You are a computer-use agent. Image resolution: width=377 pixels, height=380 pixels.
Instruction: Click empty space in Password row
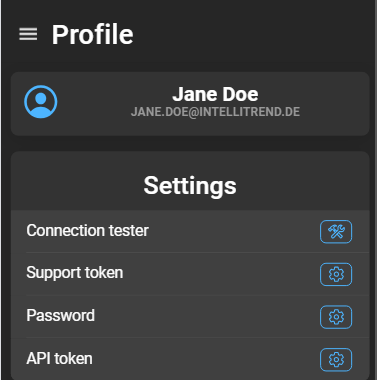(207, 317)
